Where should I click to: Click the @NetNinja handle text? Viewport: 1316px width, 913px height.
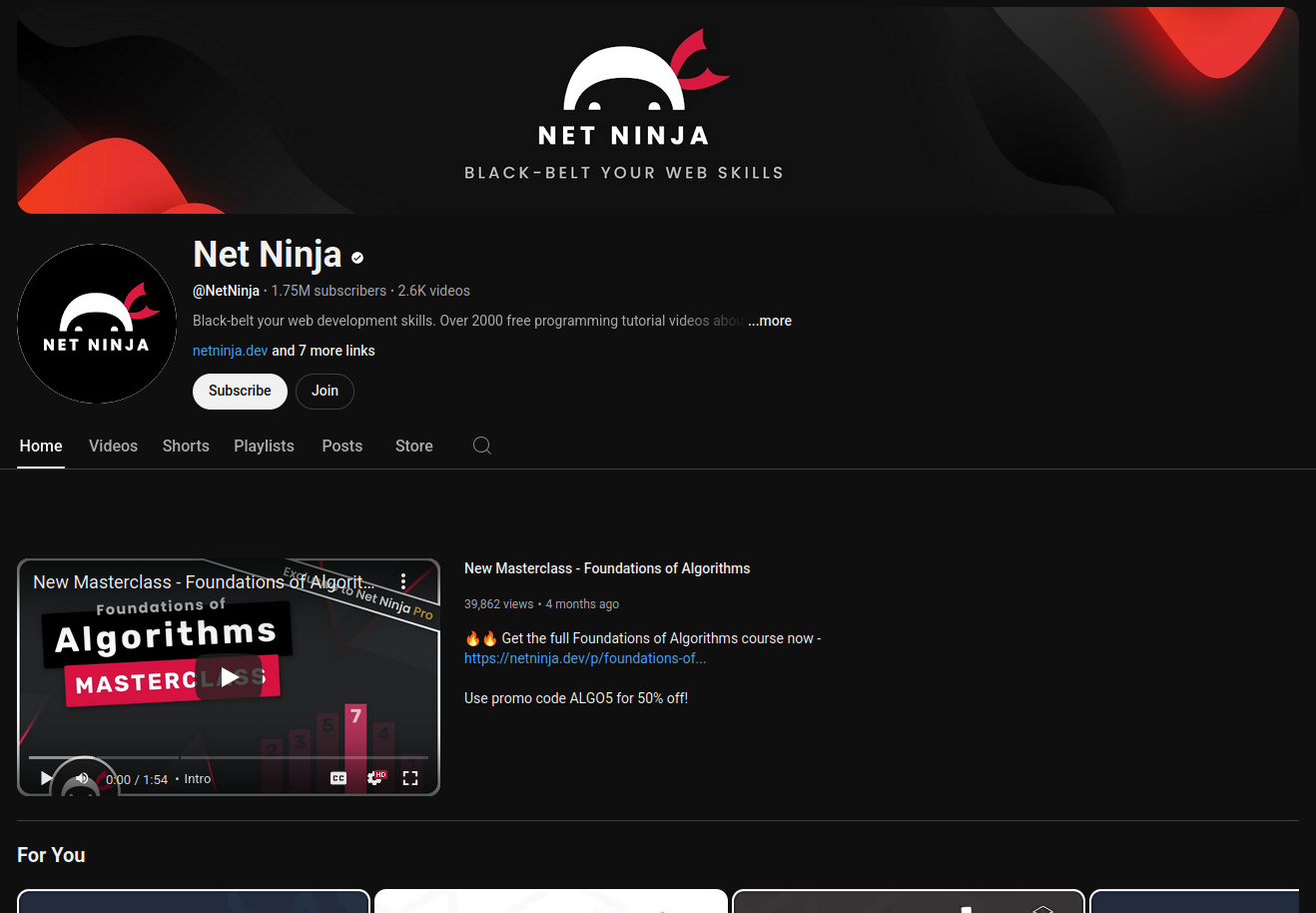click(x=226, y=291)
